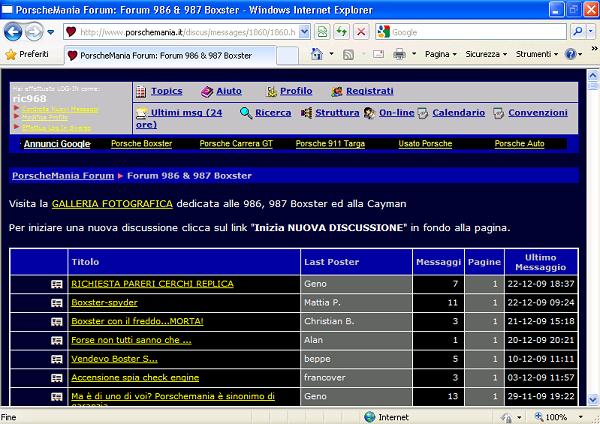Click the Calendario icon
This screenshot has height=424, width=600.
[x=422, y=113]
